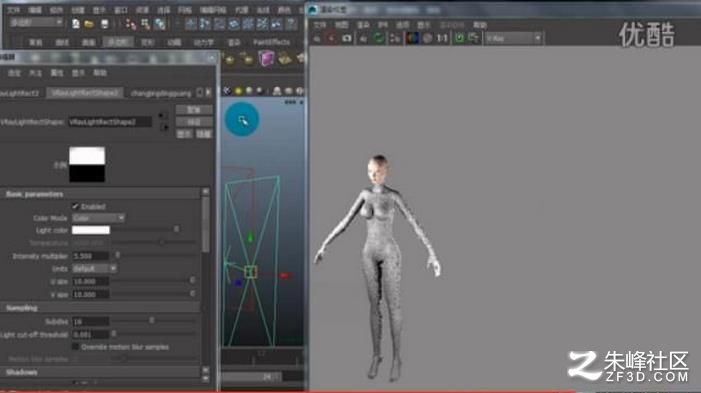
Task: Open the first (File) menu in Maya menu bar
Action: pos(13,9)
